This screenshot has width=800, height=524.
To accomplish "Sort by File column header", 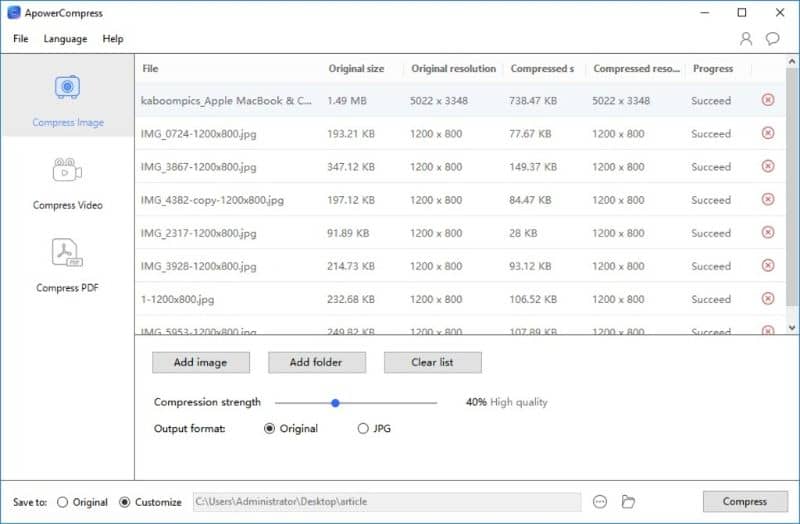I will (151, 68).
